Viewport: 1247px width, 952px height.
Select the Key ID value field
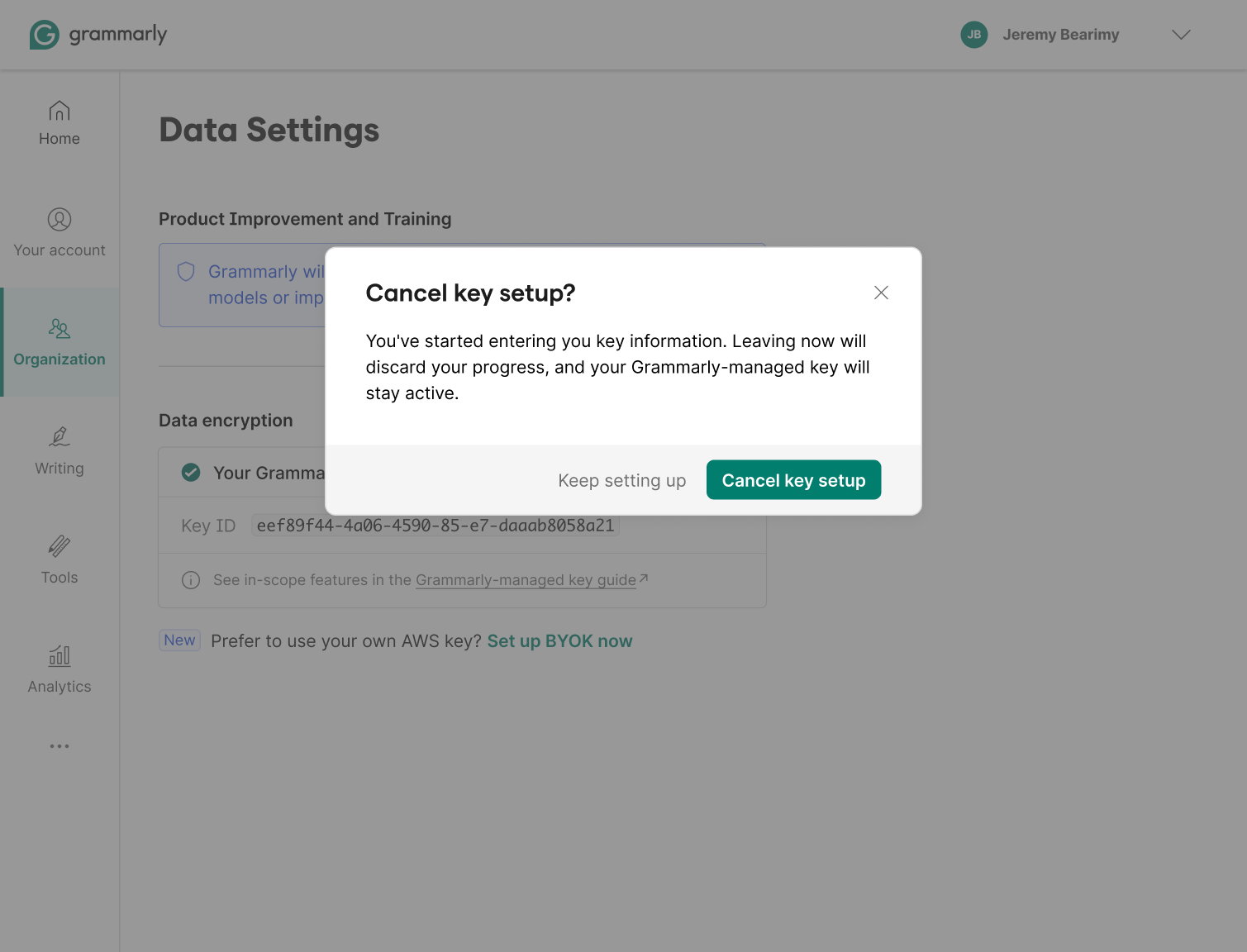[435, 525]
